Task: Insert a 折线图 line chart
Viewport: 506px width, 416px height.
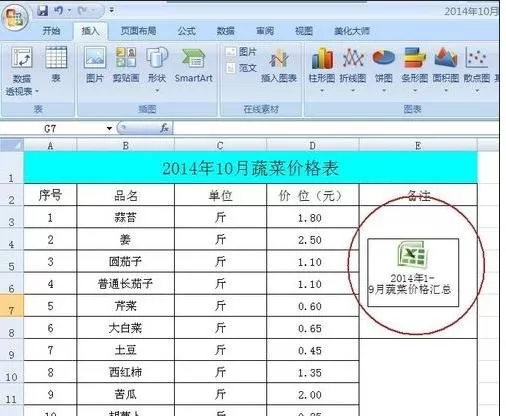Action: coord(353,65)
